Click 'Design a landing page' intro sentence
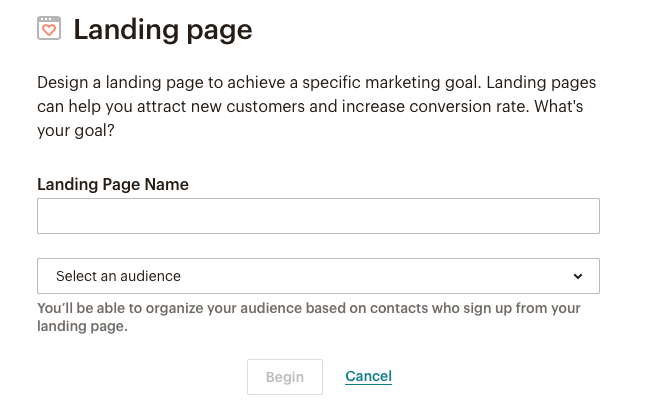 pyautogui.click(x=316, y=82)
